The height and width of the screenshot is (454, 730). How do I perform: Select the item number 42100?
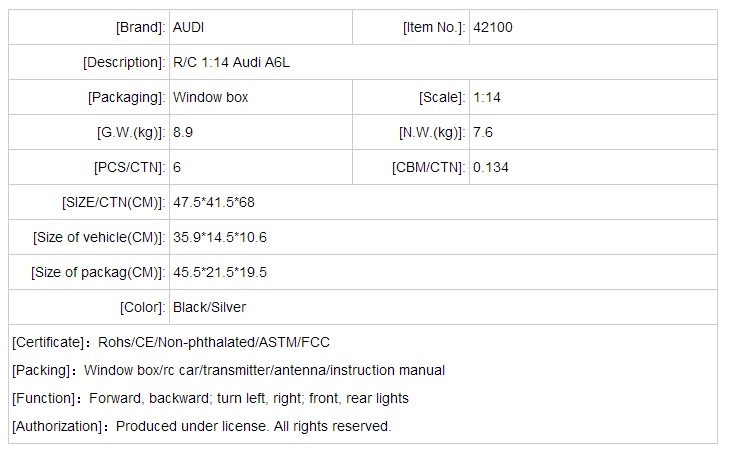494,28
